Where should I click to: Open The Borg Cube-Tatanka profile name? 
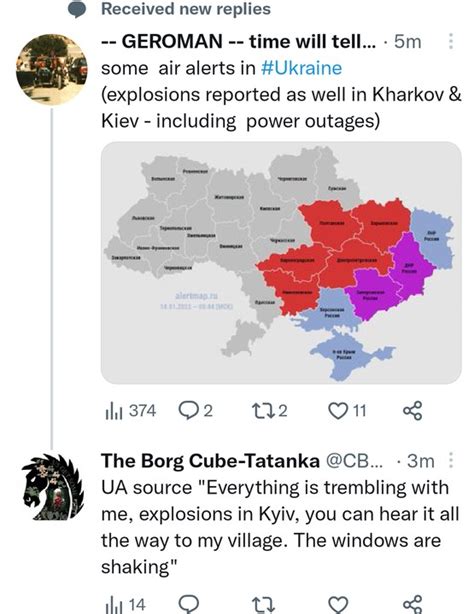210,461
